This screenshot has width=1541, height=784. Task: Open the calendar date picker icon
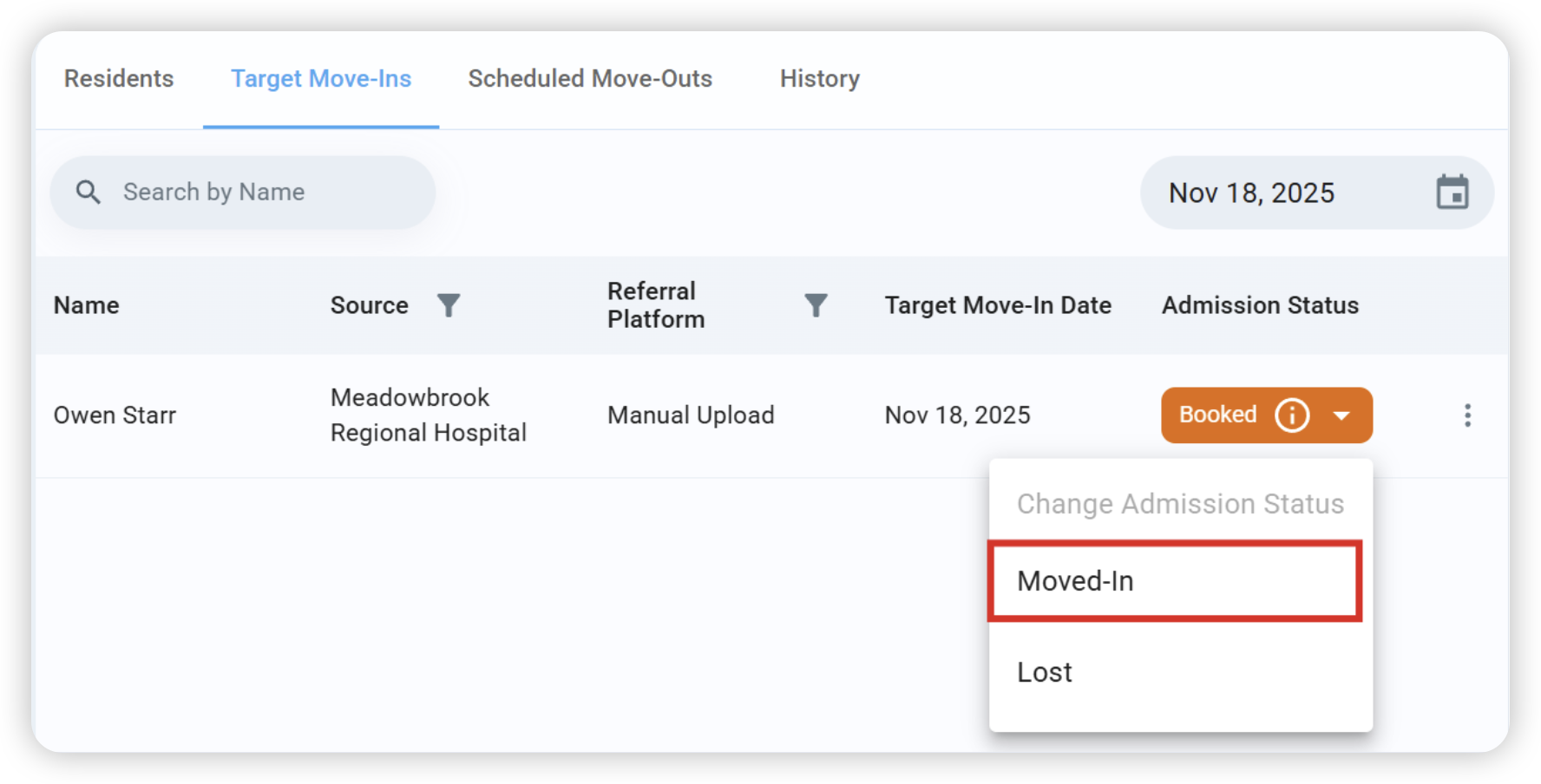coord(1452,192)
